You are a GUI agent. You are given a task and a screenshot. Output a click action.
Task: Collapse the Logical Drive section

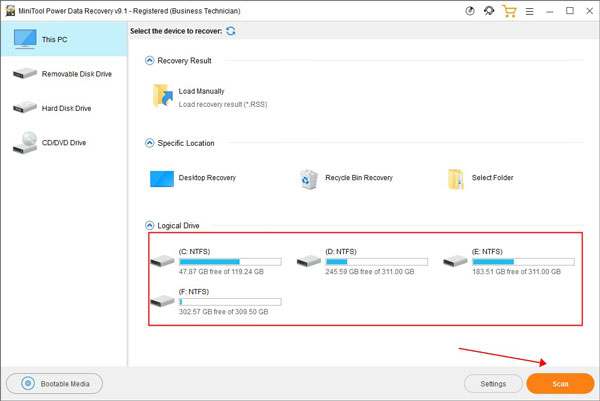[x=150, y=226]
